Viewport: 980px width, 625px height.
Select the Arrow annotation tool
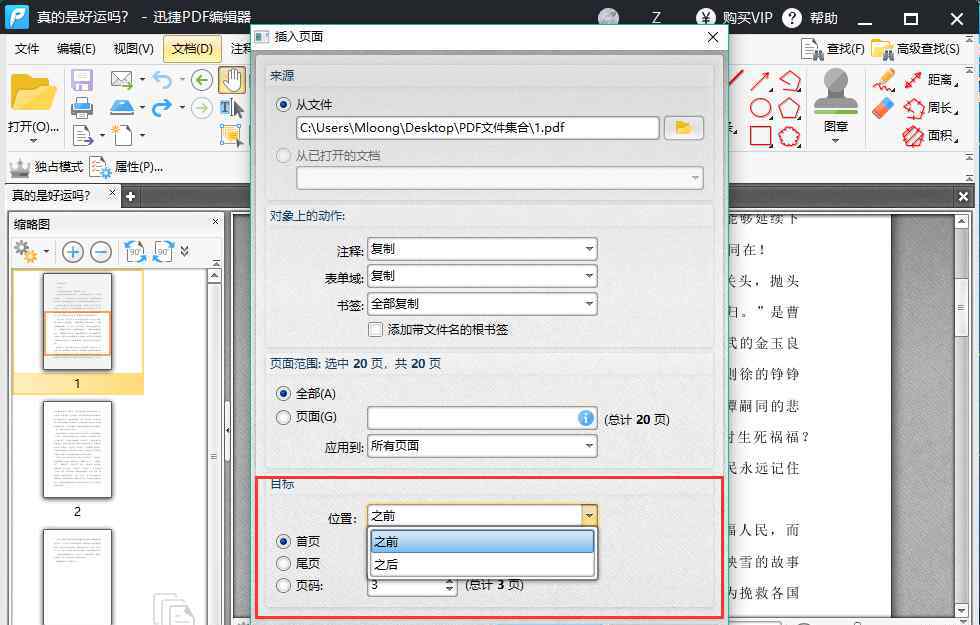[761, 80]
